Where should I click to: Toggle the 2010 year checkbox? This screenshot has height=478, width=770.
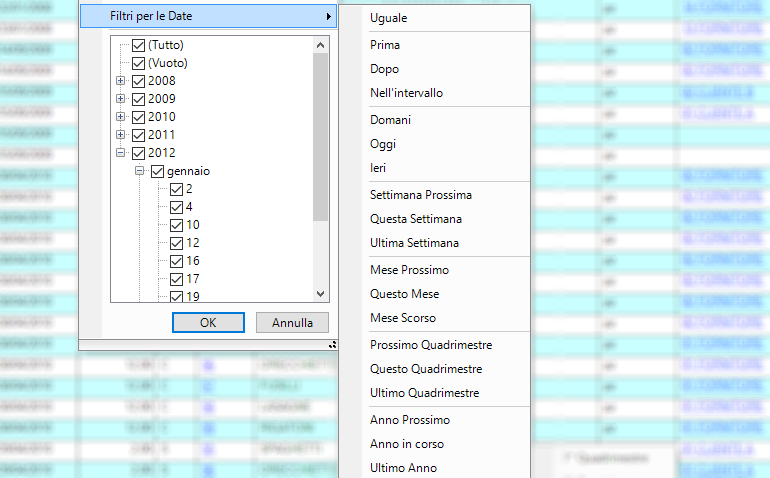139,117
